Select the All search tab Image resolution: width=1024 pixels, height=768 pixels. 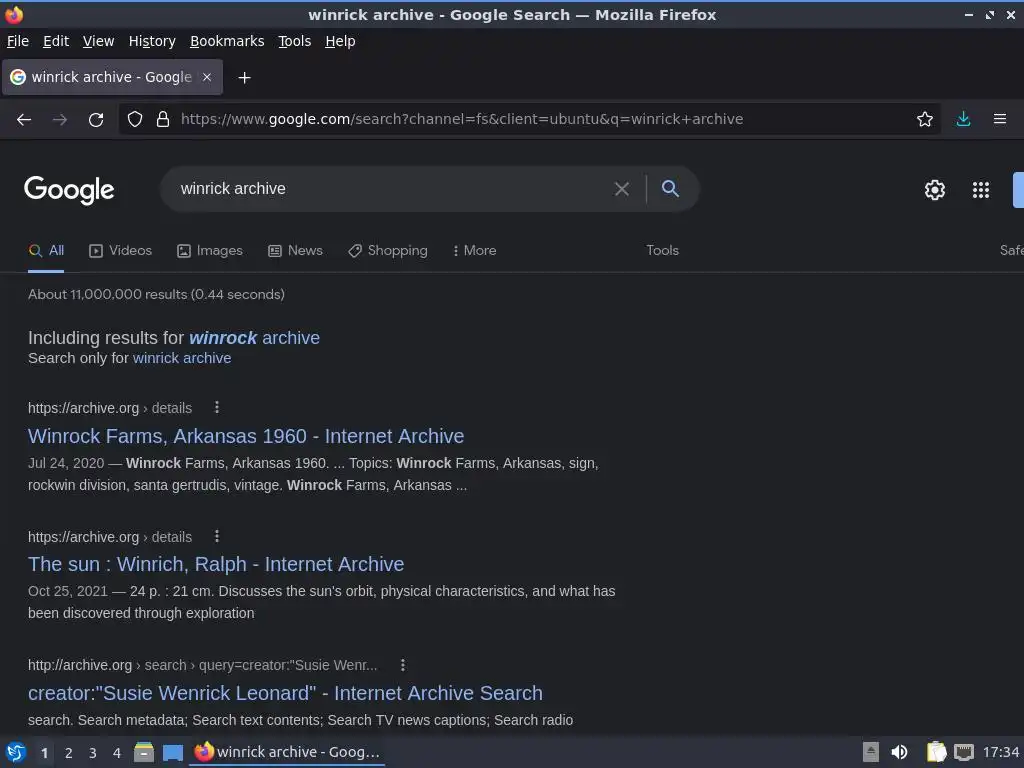tap(46, 251)
